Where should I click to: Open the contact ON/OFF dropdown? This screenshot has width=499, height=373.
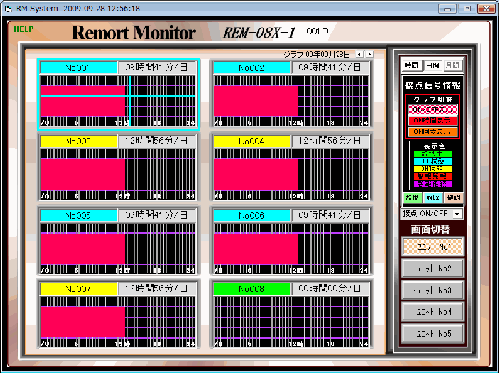click(x=458, y=214)
